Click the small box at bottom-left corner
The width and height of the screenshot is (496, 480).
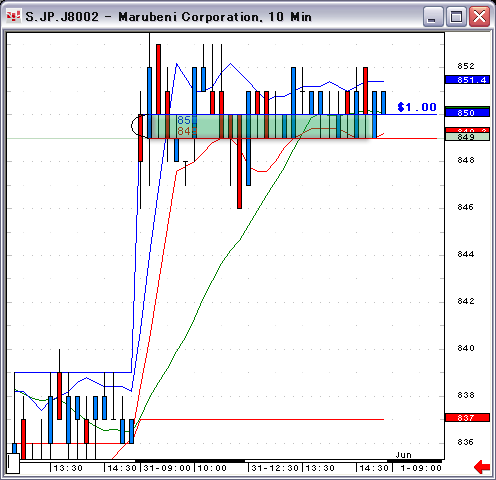13,463
